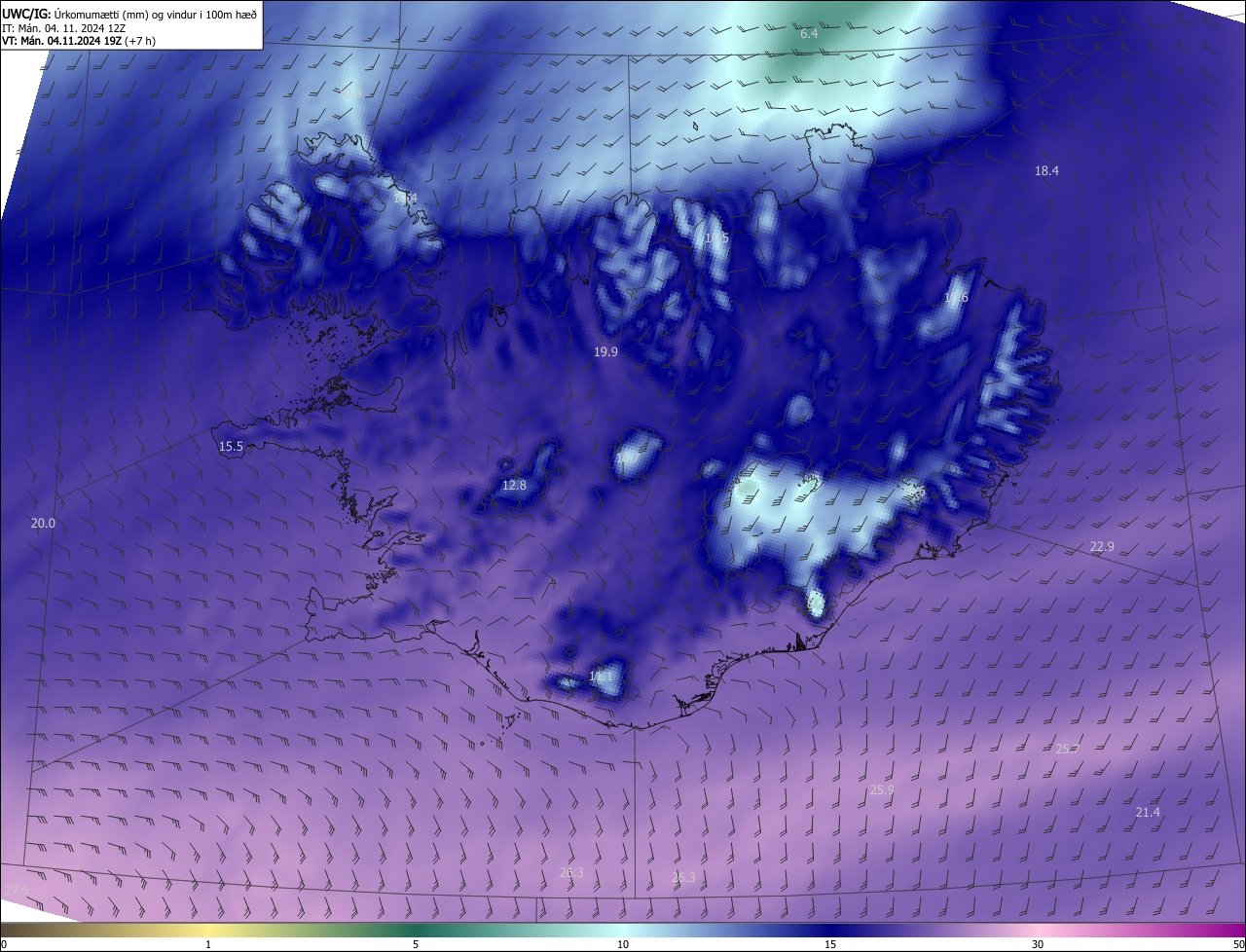Viewport: 1246px width, 952px height.
Task: Click the 20.0 value label
Action: pos(43,523)
